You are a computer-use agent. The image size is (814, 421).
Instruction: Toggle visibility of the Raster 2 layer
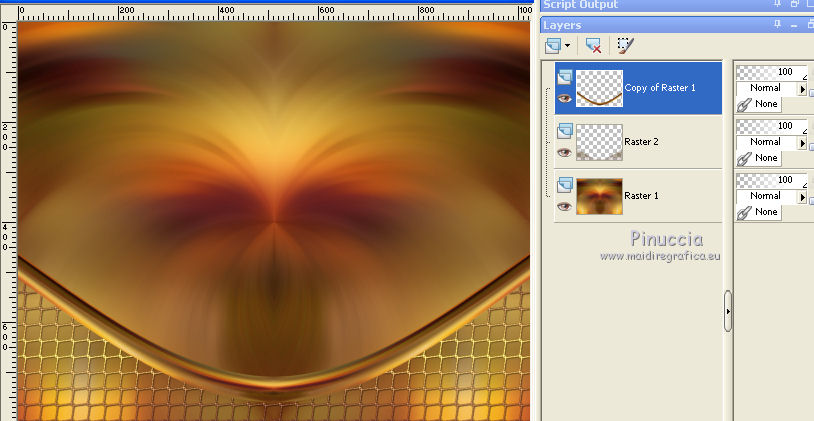click(565, 152)
